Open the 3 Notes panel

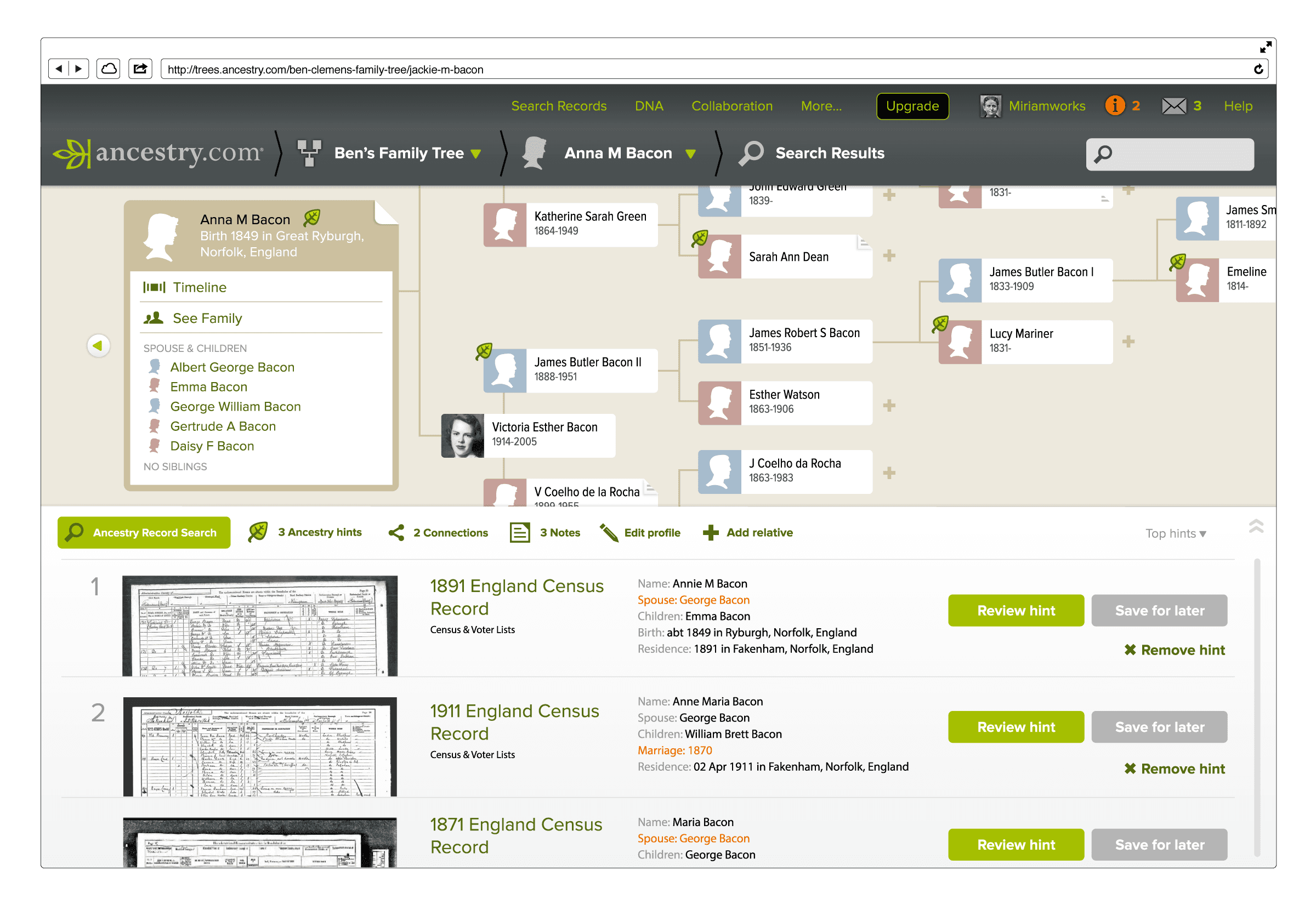tap(520, 532)
